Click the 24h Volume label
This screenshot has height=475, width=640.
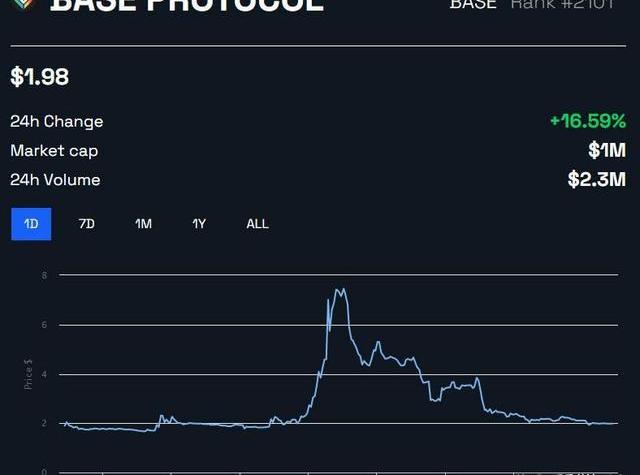click(x=55, y=180)
